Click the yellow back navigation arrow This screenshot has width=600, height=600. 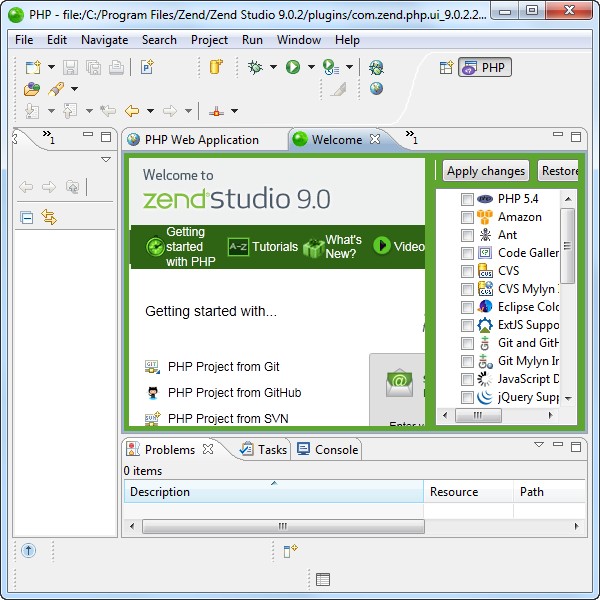click(131, 111)
